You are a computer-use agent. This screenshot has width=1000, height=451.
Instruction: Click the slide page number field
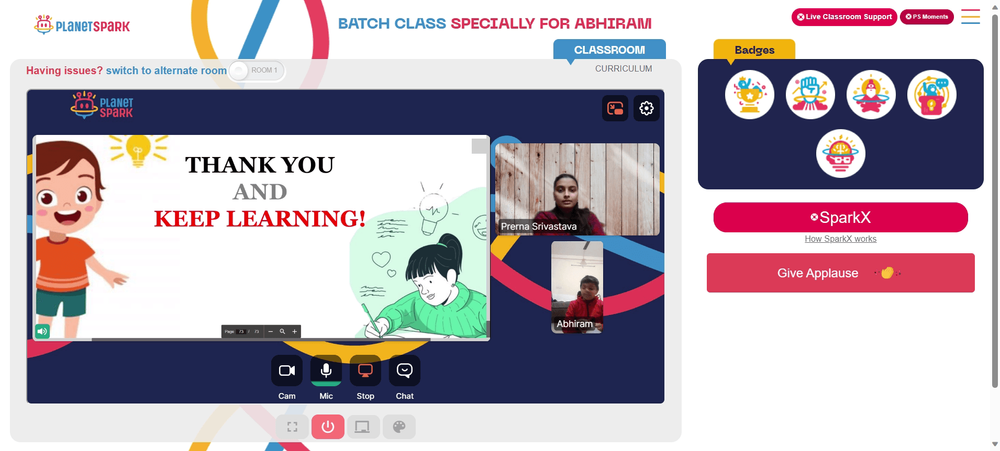point(242,332)
